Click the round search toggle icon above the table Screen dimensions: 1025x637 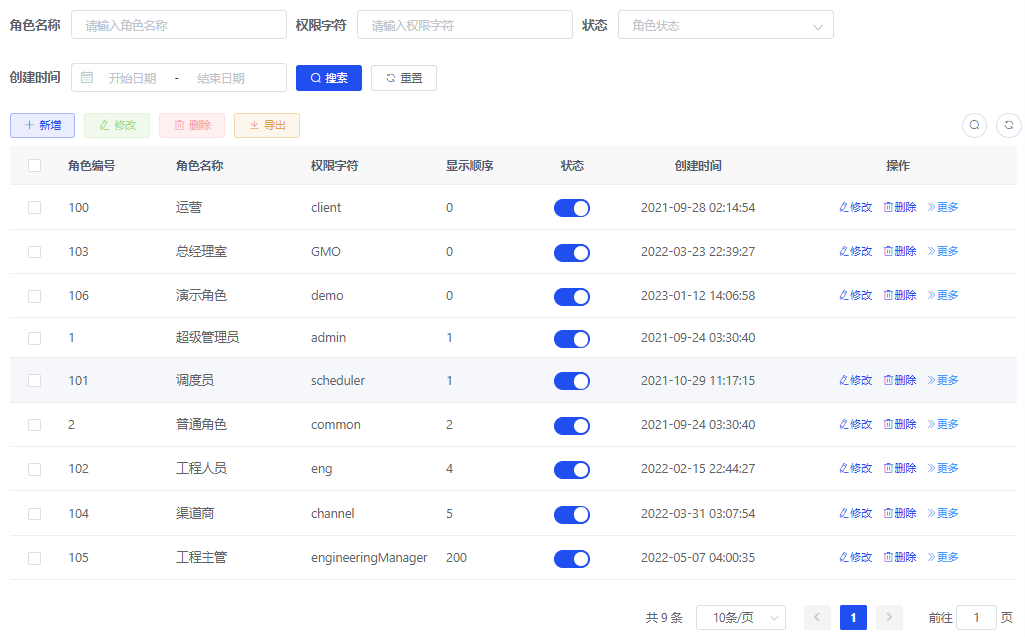974,125
